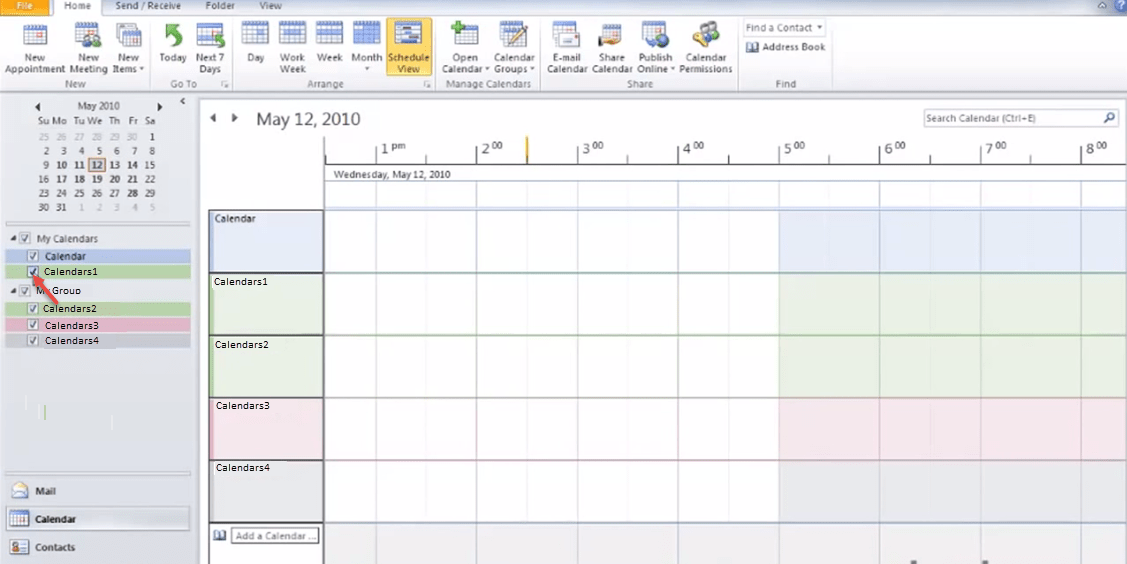Select Schedule View arrangement
Image resolution: width=1127 pixels, height=564 pixels.
point(408,47)
